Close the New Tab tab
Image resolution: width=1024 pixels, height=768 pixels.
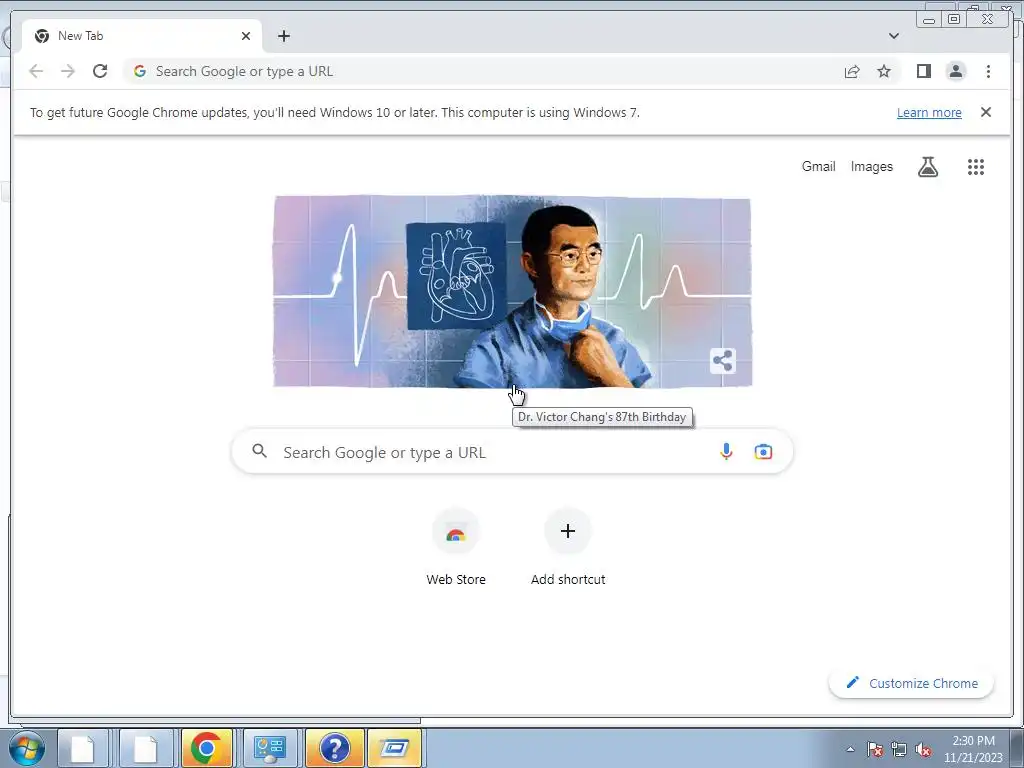246,36
